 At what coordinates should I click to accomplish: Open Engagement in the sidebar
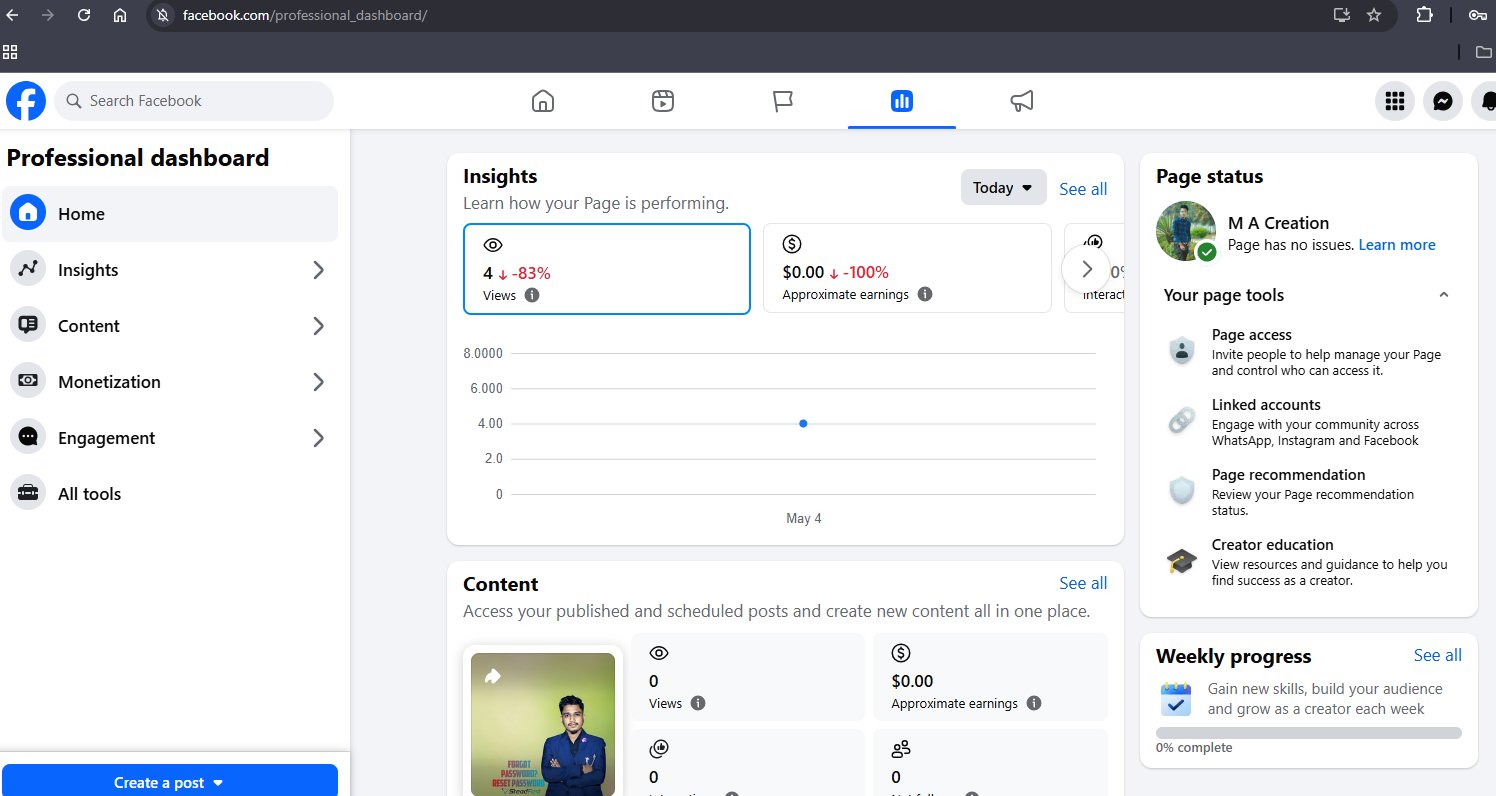(170, 438)
